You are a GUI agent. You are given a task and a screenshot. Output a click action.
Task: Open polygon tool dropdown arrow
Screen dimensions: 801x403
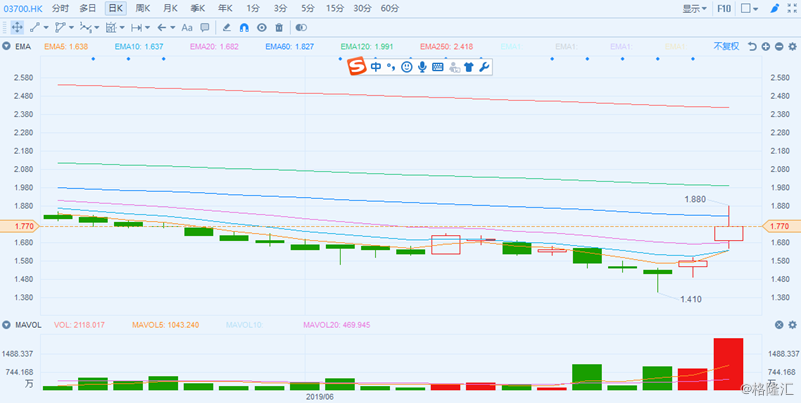click(72, 27)
